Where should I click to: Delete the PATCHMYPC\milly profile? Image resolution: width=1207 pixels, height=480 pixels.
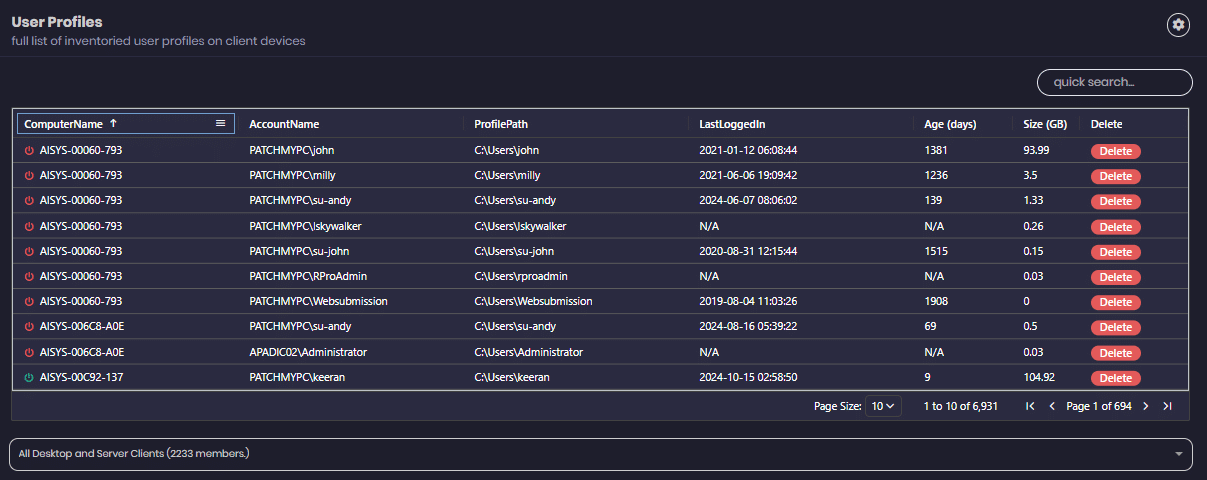click(x=1115, y=176)
